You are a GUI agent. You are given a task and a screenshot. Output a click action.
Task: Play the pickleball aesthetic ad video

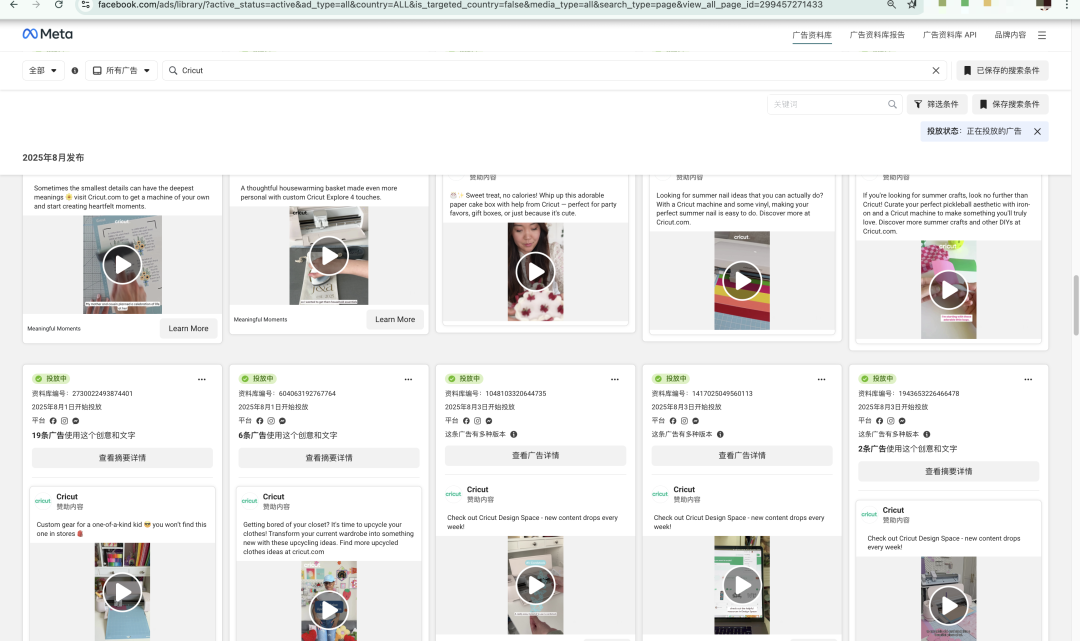(949, 290)
